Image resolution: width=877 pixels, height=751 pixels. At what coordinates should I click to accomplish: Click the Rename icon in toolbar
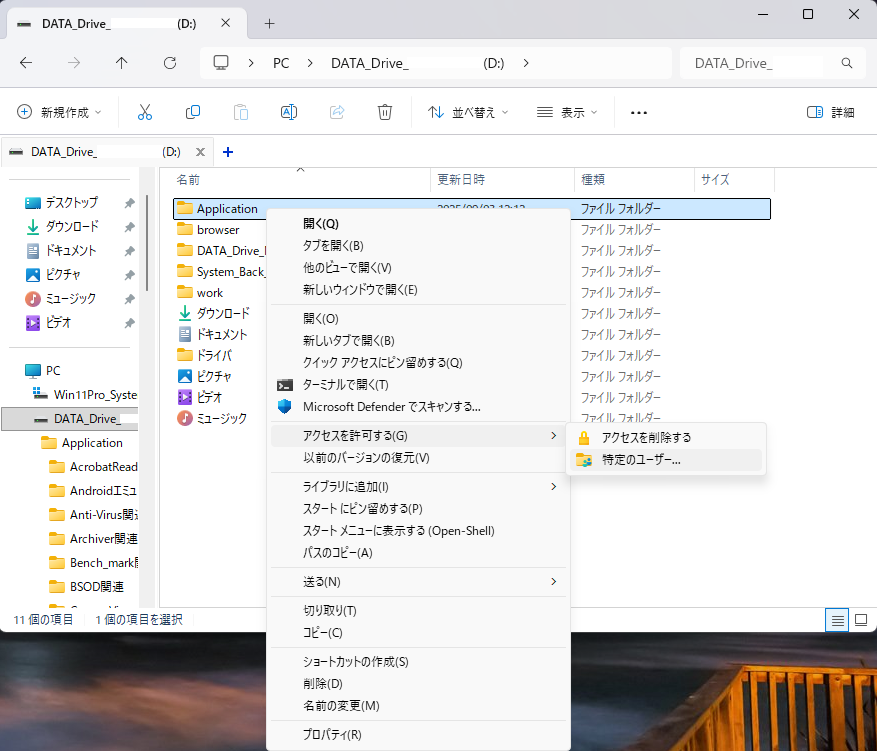click(x=288, y=112)
